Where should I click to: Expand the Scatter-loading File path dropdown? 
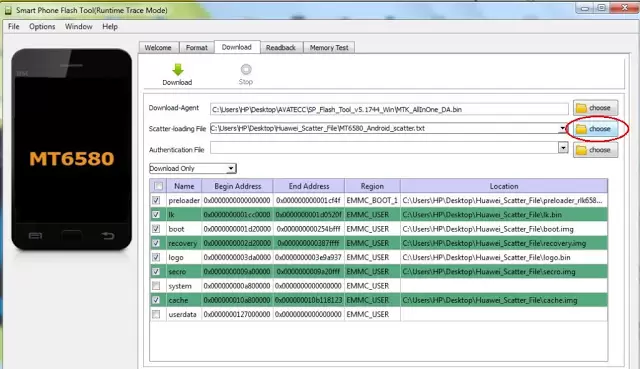click(563, 129)
